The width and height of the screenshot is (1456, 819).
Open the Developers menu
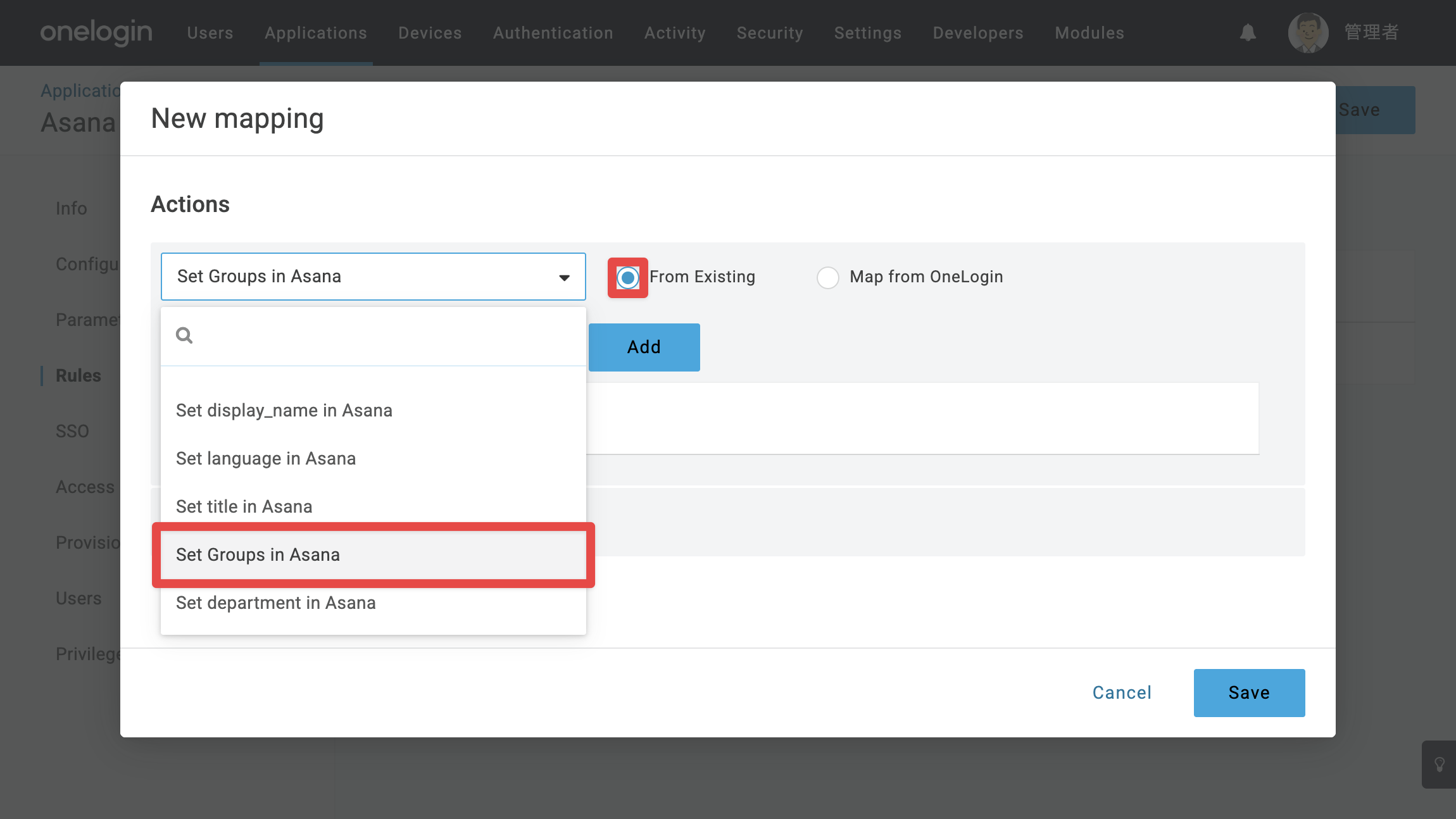(978, 32)
